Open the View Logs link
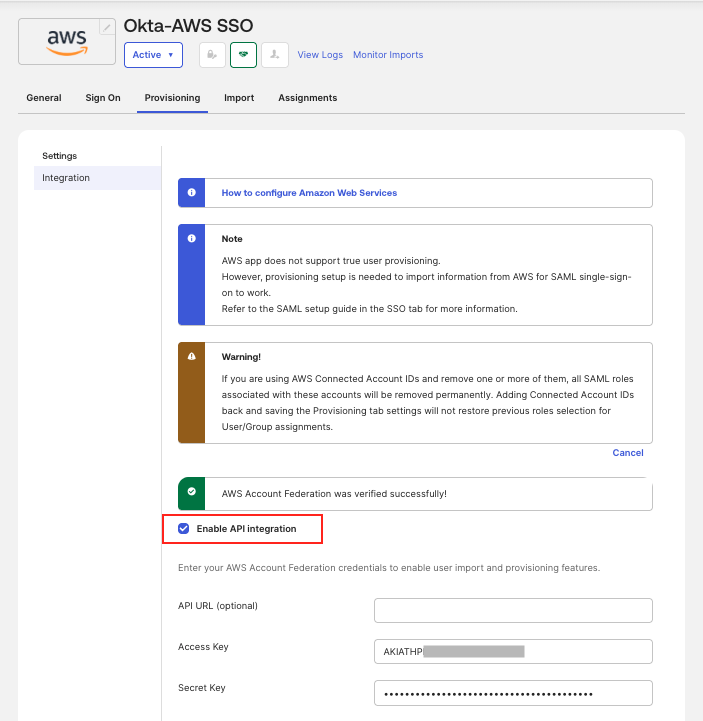 [x=320, y=55]
